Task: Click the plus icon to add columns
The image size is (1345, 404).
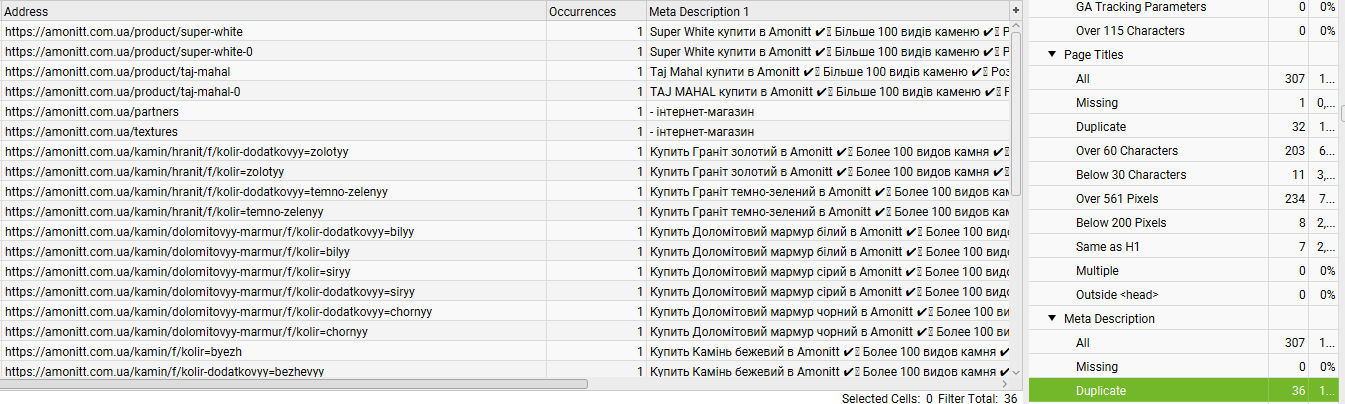Action: point(1016,10)
